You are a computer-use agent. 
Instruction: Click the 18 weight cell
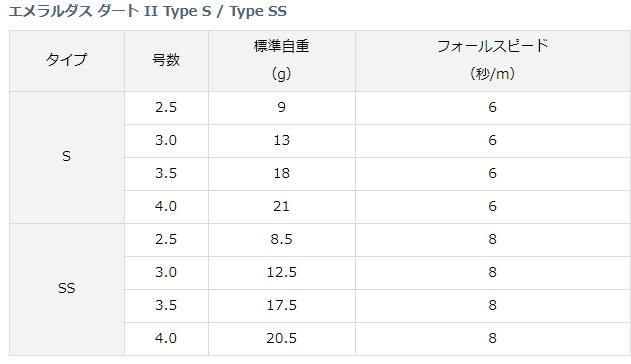[282, 174]
